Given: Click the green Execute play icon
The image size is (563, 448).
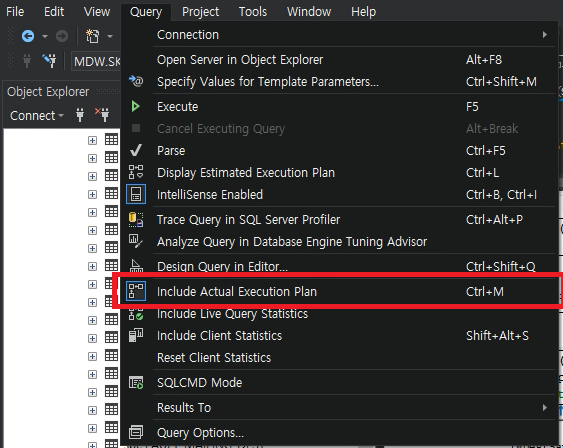Looking at the screenshot, I should point(135,106).
